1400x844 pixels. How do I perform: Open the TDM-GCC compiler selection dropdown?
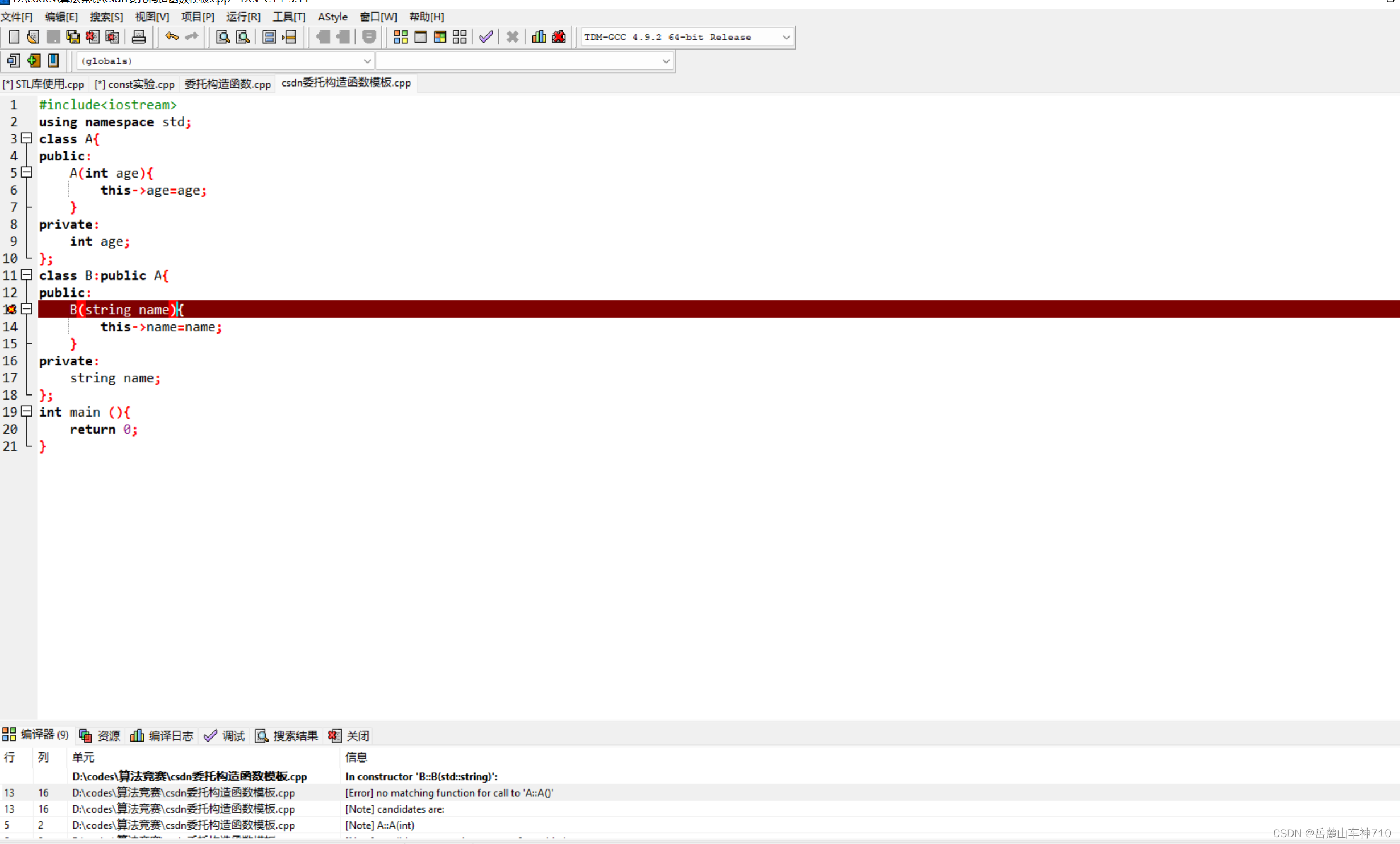786,38
